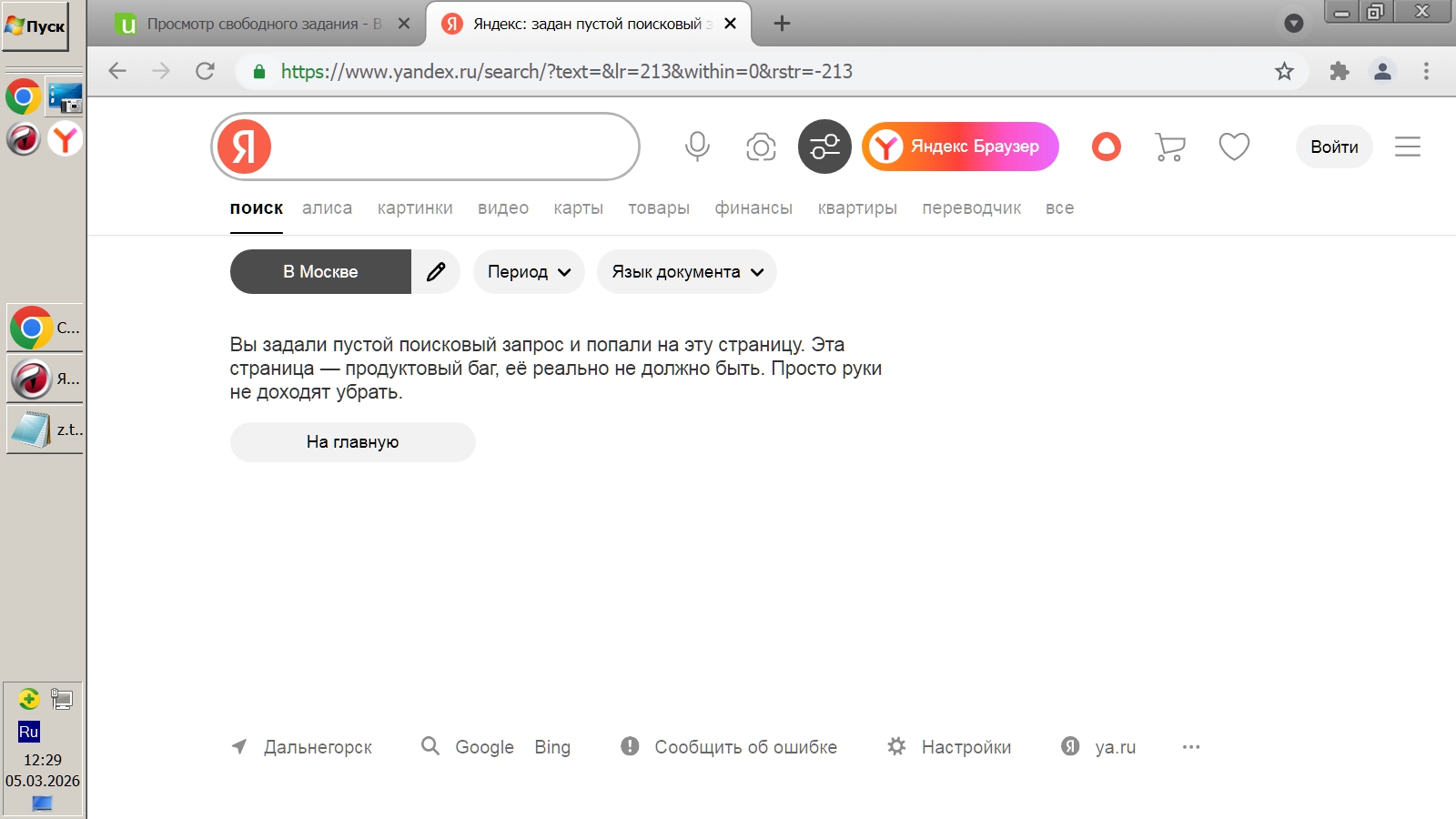
Task: Switch to the Chrome taskbar window
Action: (45, 328)
